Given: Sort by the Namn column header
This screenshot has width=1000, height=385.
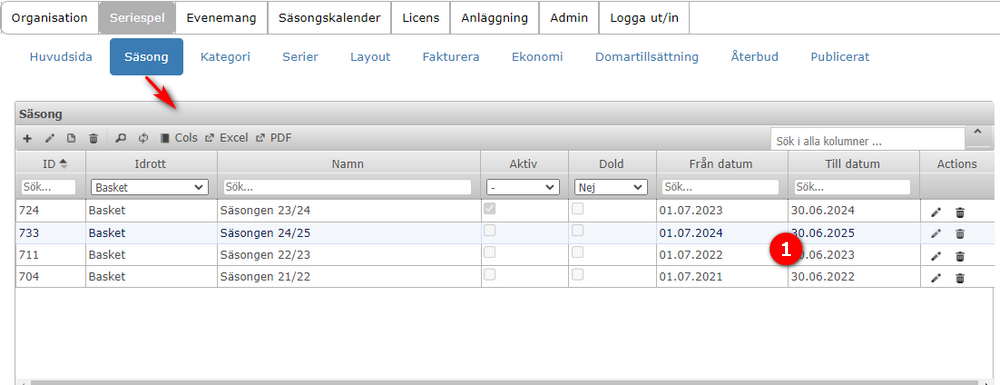Looking at the screenshot, I should pos(348,164).
